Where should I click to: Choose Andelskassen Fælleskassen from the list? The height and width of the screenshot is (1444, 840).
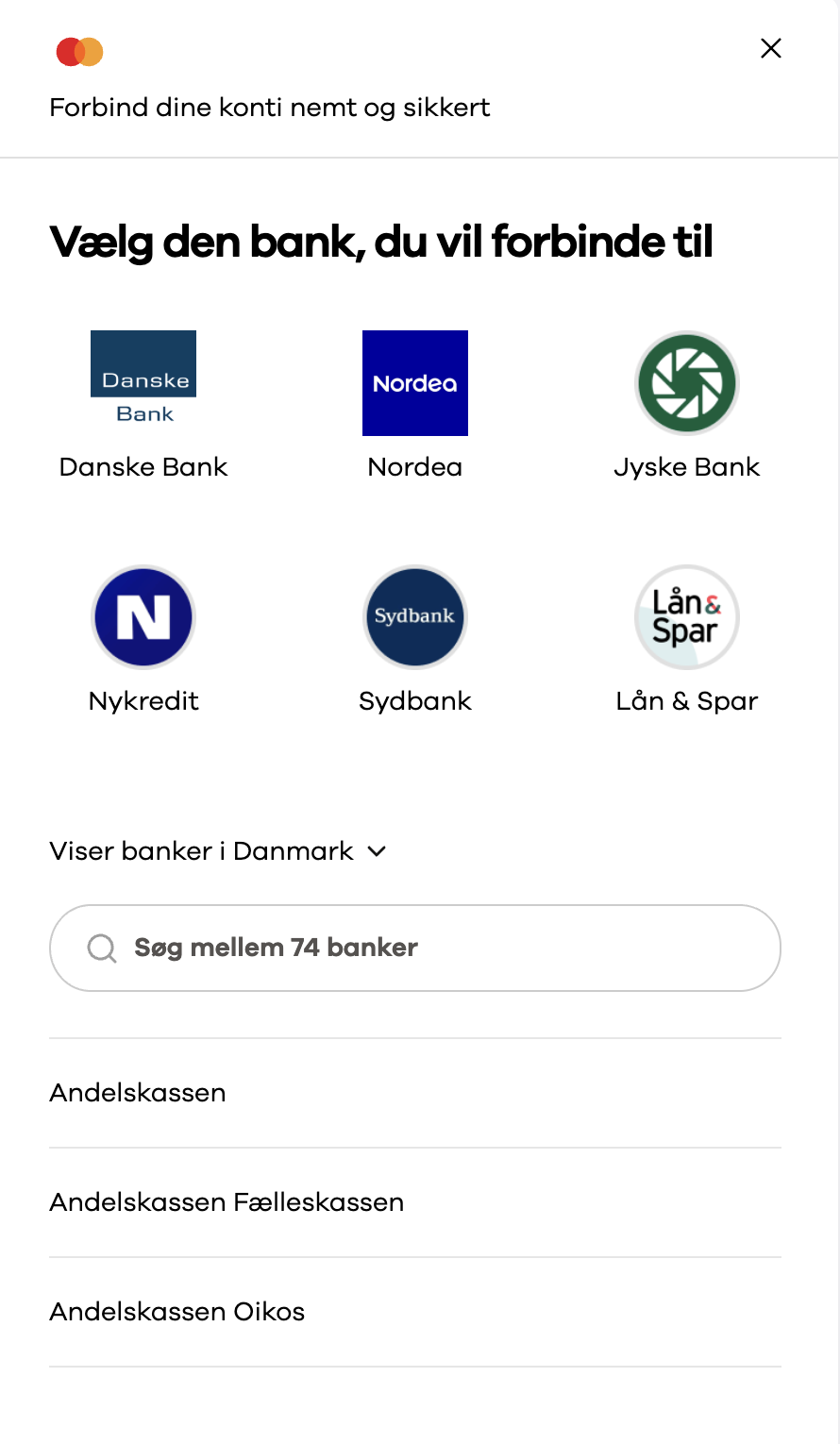[227, 1202]
